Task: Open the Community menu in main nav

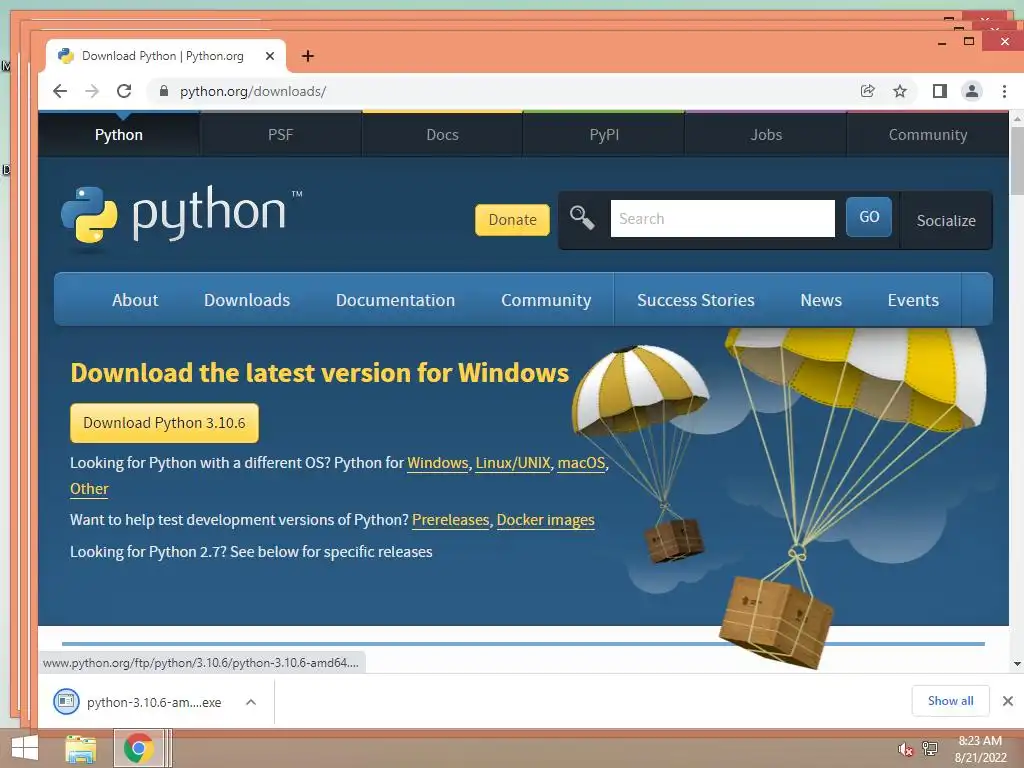Action: pyautogui.click(x=546, y=300)
